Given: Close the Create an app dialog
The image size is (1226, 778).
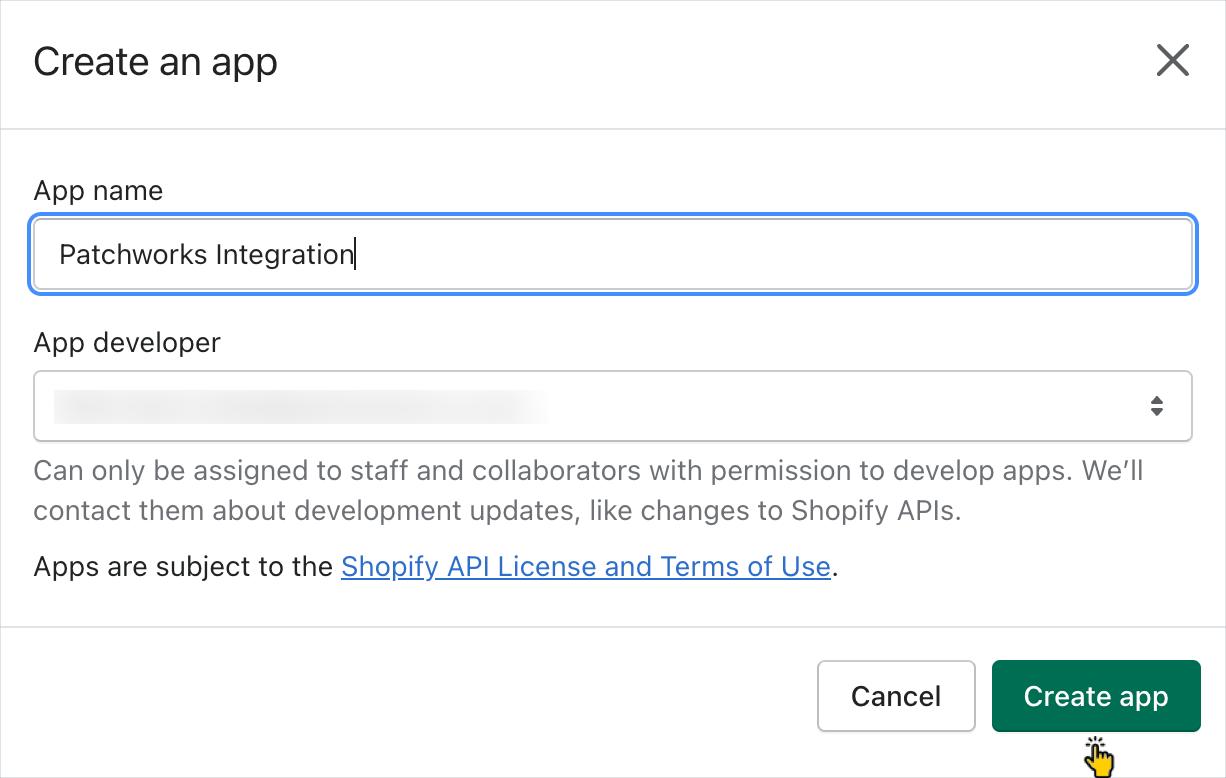Looking at the screenshot, I should (x=1172, y=61).
